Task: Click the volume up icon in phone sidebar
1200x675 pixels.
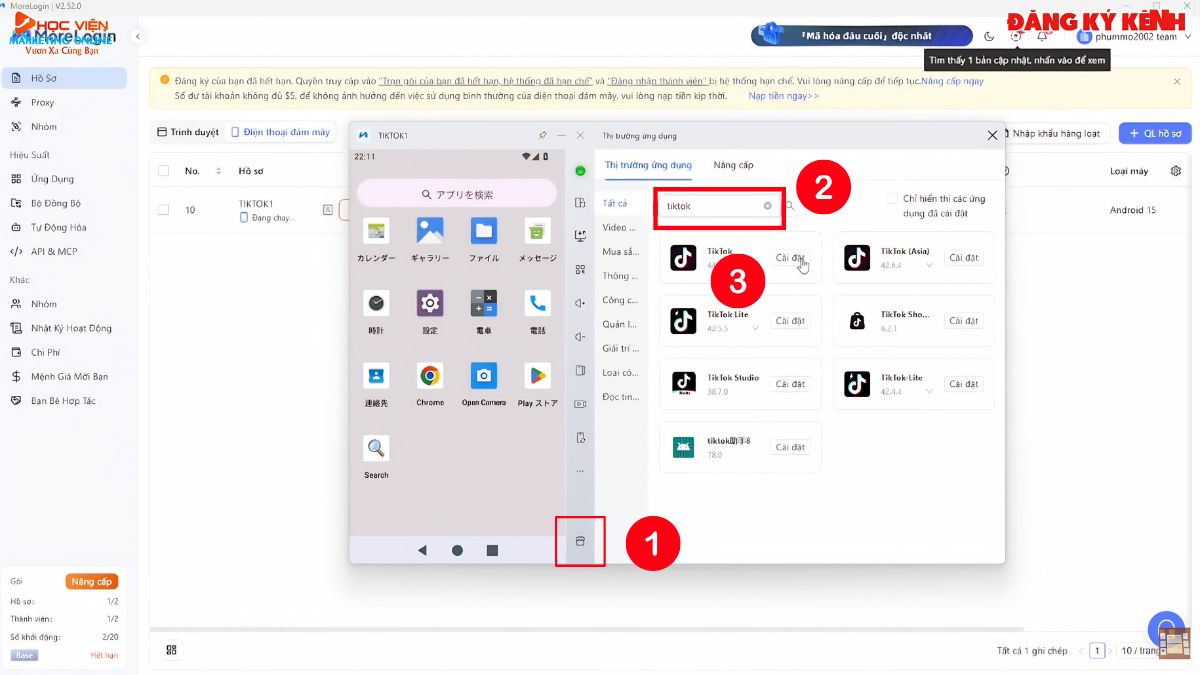Action: tap(580, 303)
